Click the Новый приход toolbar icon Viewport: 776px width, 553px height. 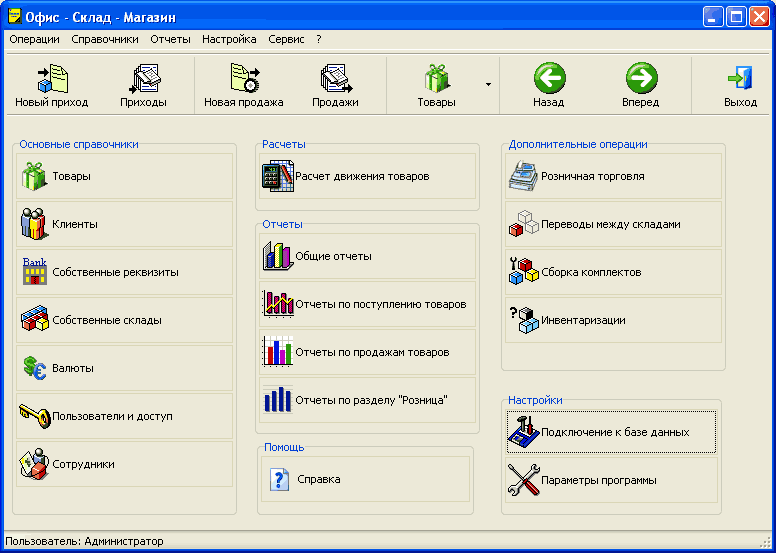51,79
